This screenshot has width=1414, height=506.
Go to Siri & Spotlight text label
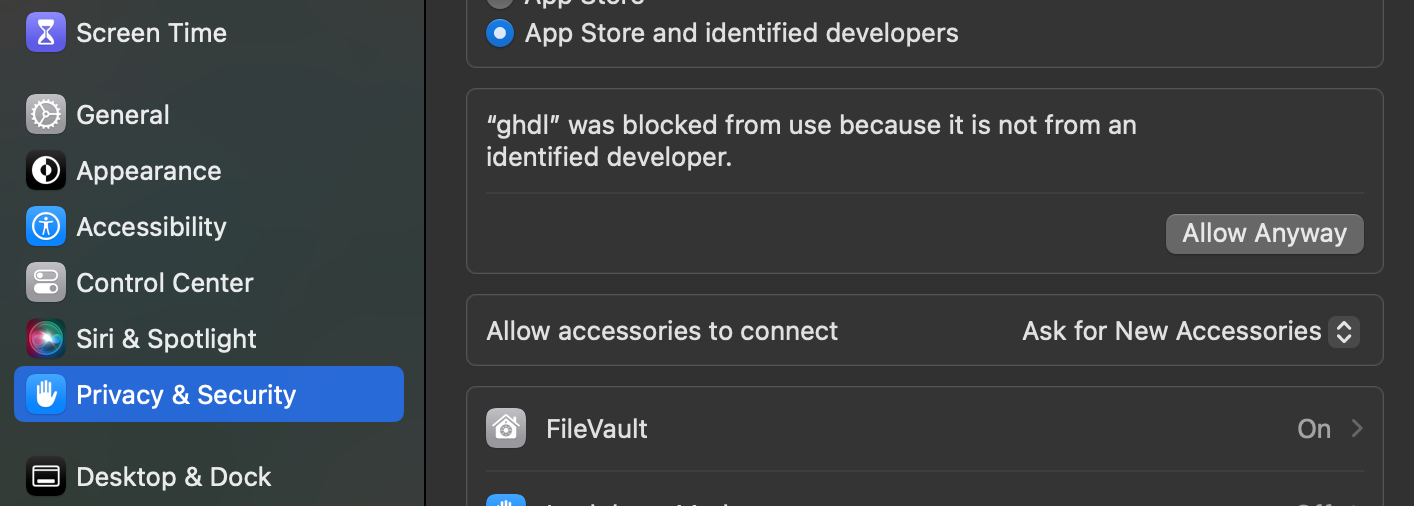(x=166, y=339)
